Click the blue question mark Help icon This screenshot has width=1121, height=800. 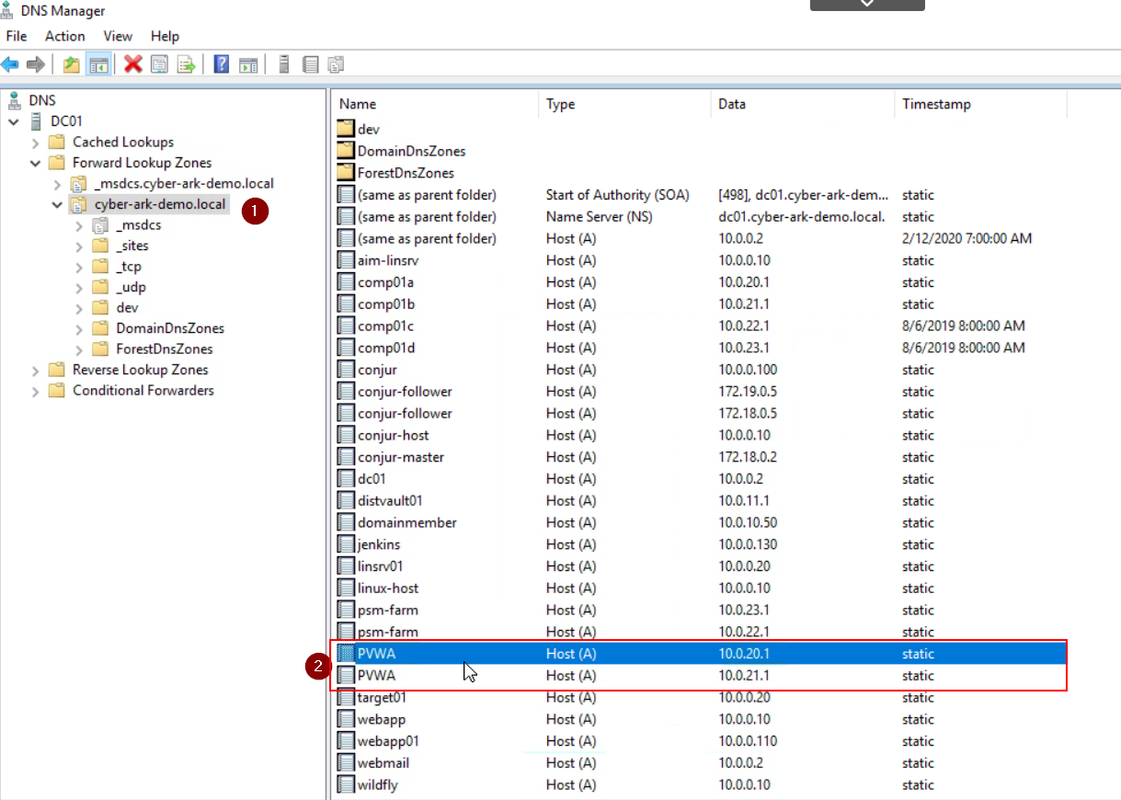pos(222,64)
